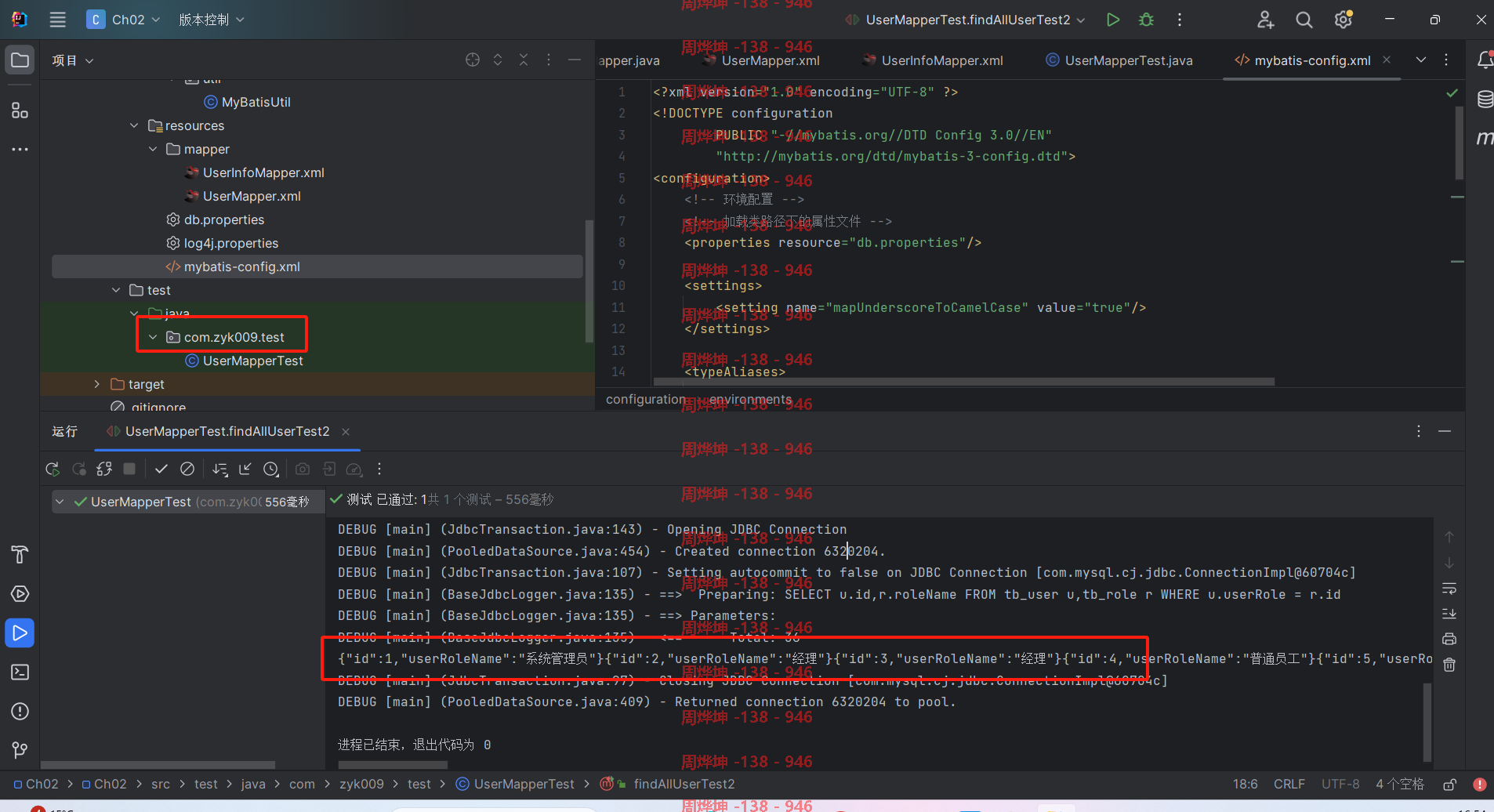Collapse com.zyk009.test package
This screenshot has height=812, width=1494.
tap(153, 337)
